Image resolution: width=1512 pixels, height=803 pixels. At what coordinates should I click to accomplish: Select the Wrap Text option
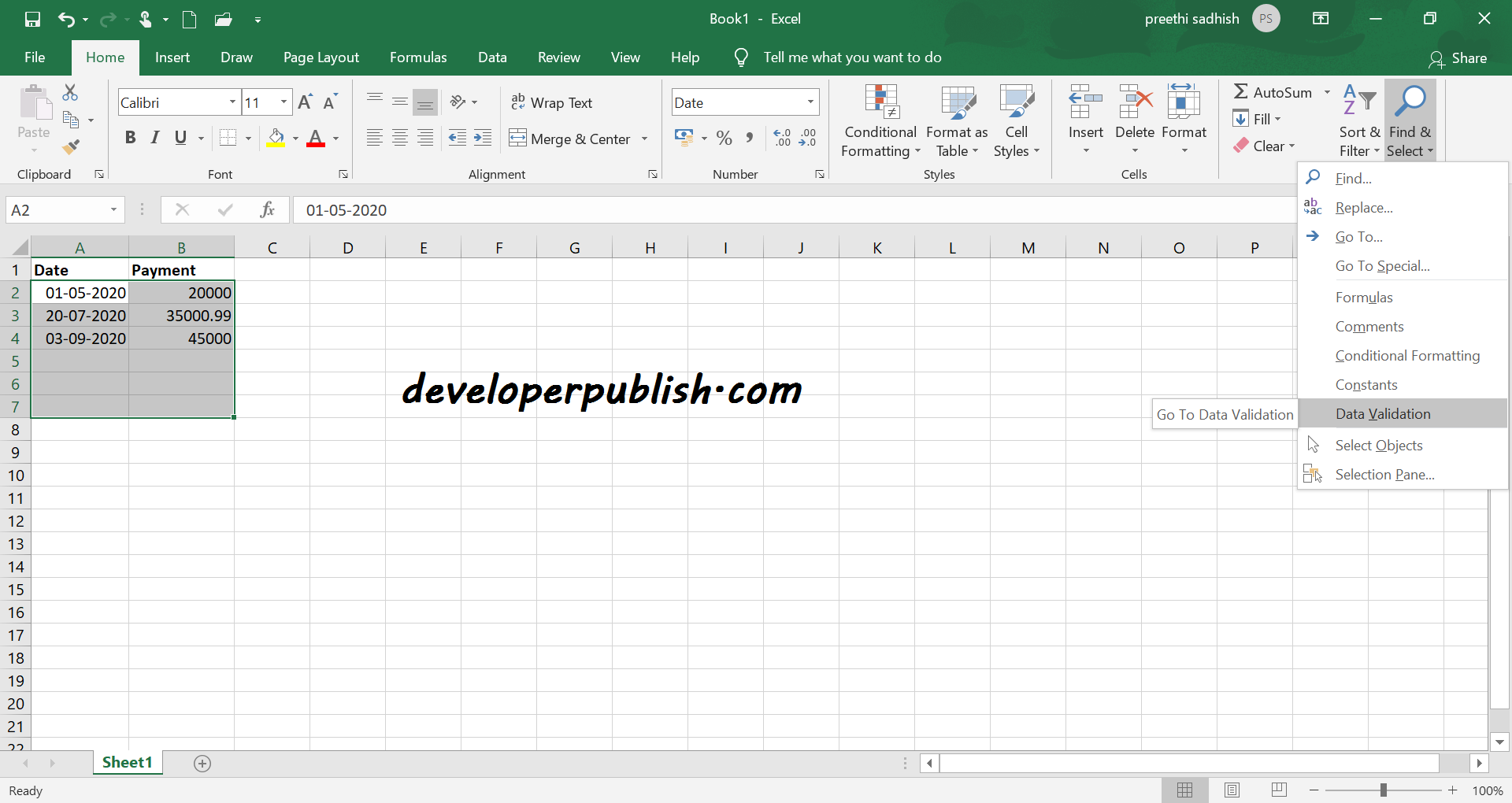552,102
